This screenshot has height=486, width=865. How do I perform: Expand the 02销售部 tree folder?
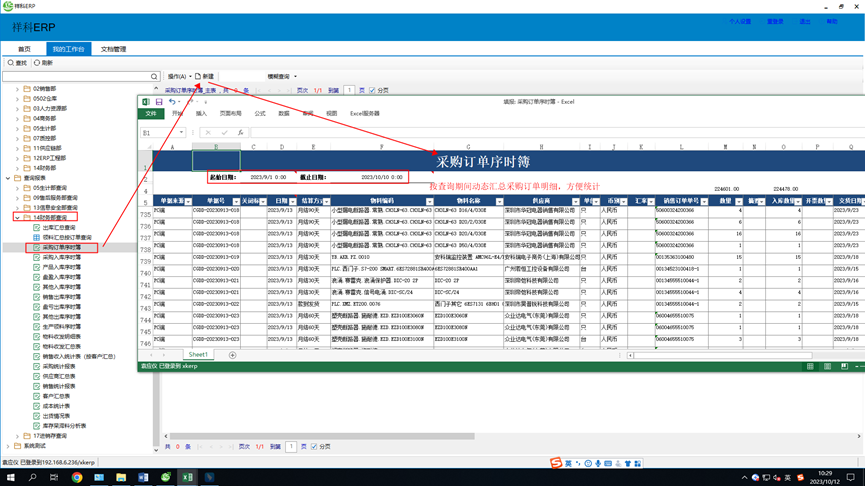tap(17, 89)
